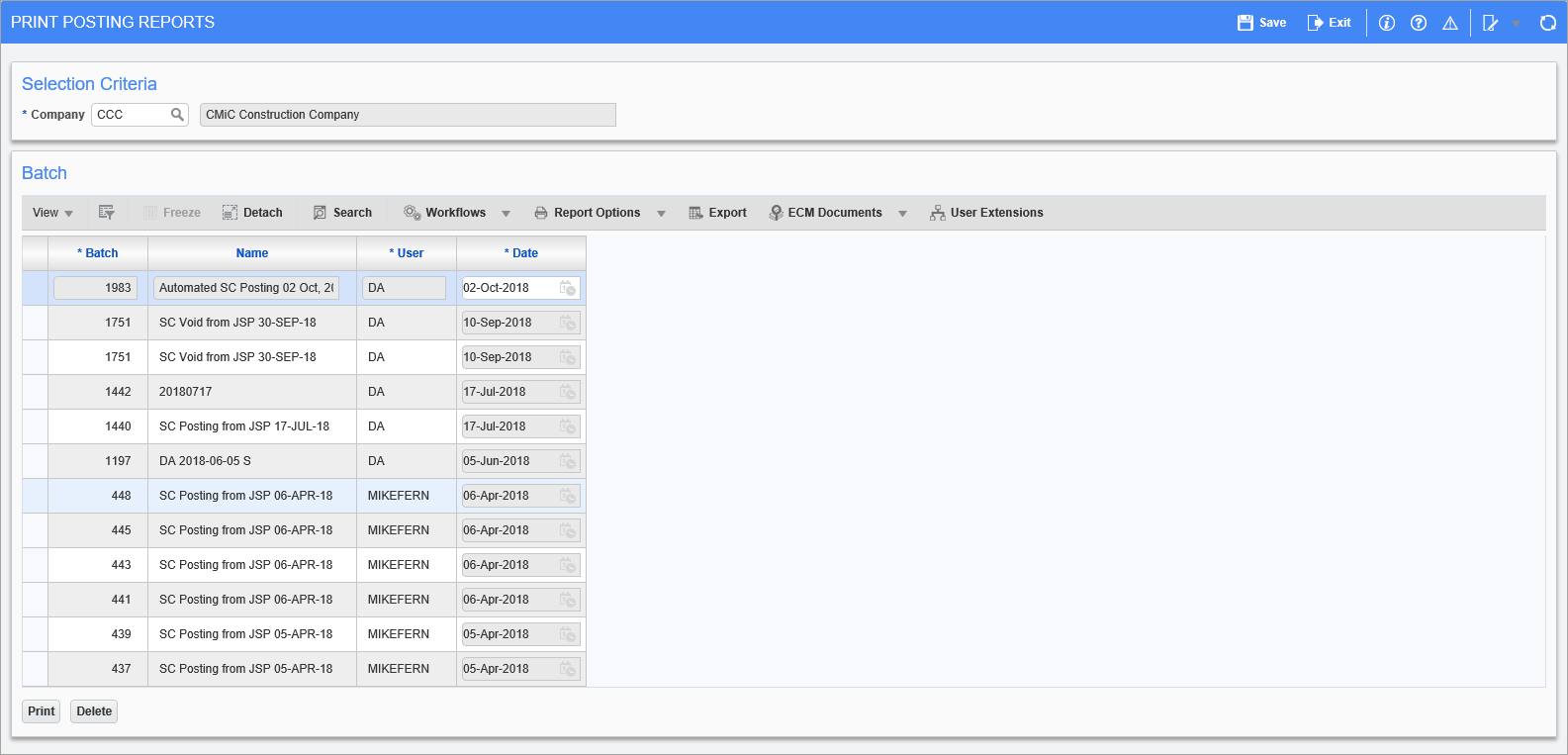Open Report Options menu
Image resolution: width=1568 pixels, height=755 pixels.
[587, 213]
